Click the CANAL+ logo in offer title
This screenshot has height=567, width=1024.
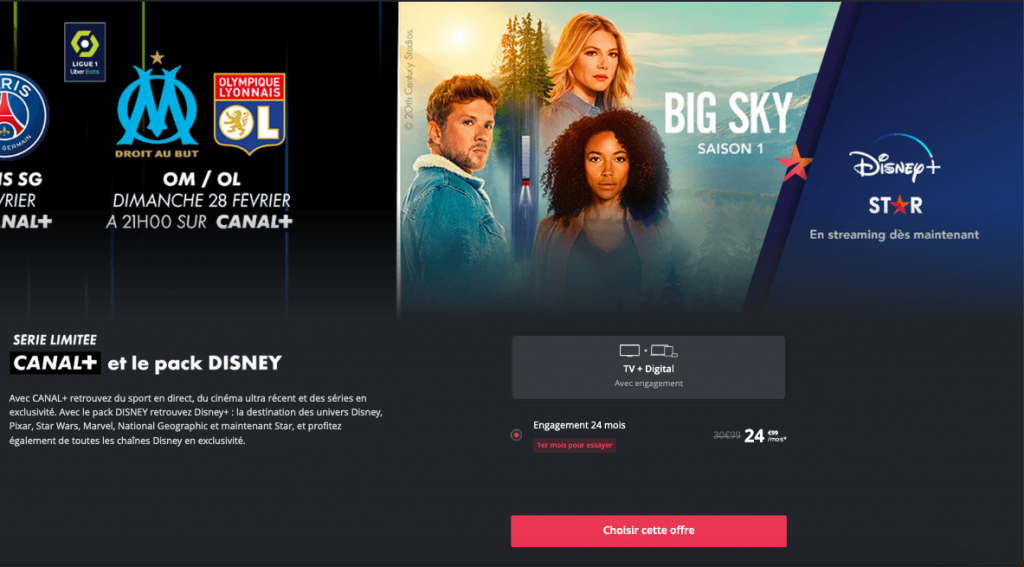click(55, 363)
